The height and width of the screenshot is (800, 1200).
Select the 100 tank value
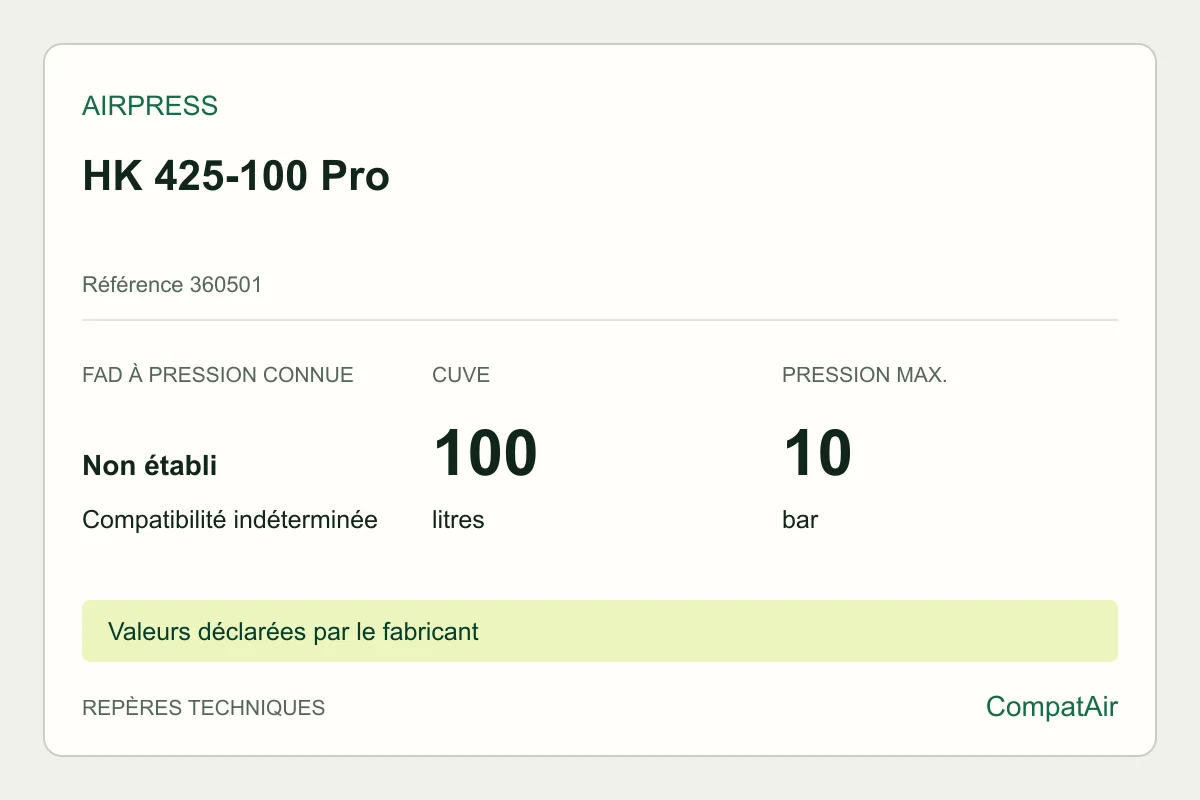click(x=485, y=453)
